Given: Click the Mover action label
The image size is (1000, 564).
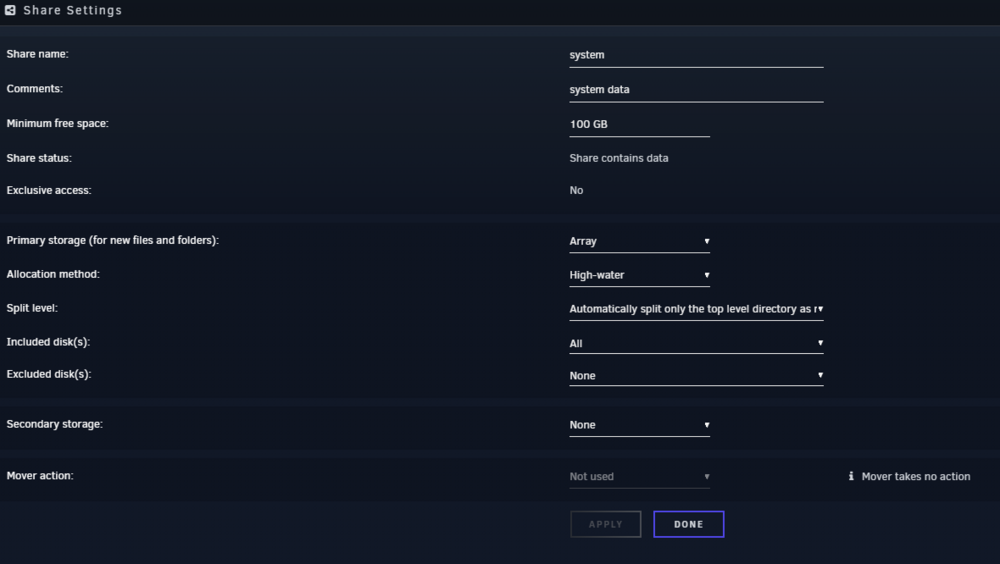Looking at the screenshot, I should coord(40,475).
